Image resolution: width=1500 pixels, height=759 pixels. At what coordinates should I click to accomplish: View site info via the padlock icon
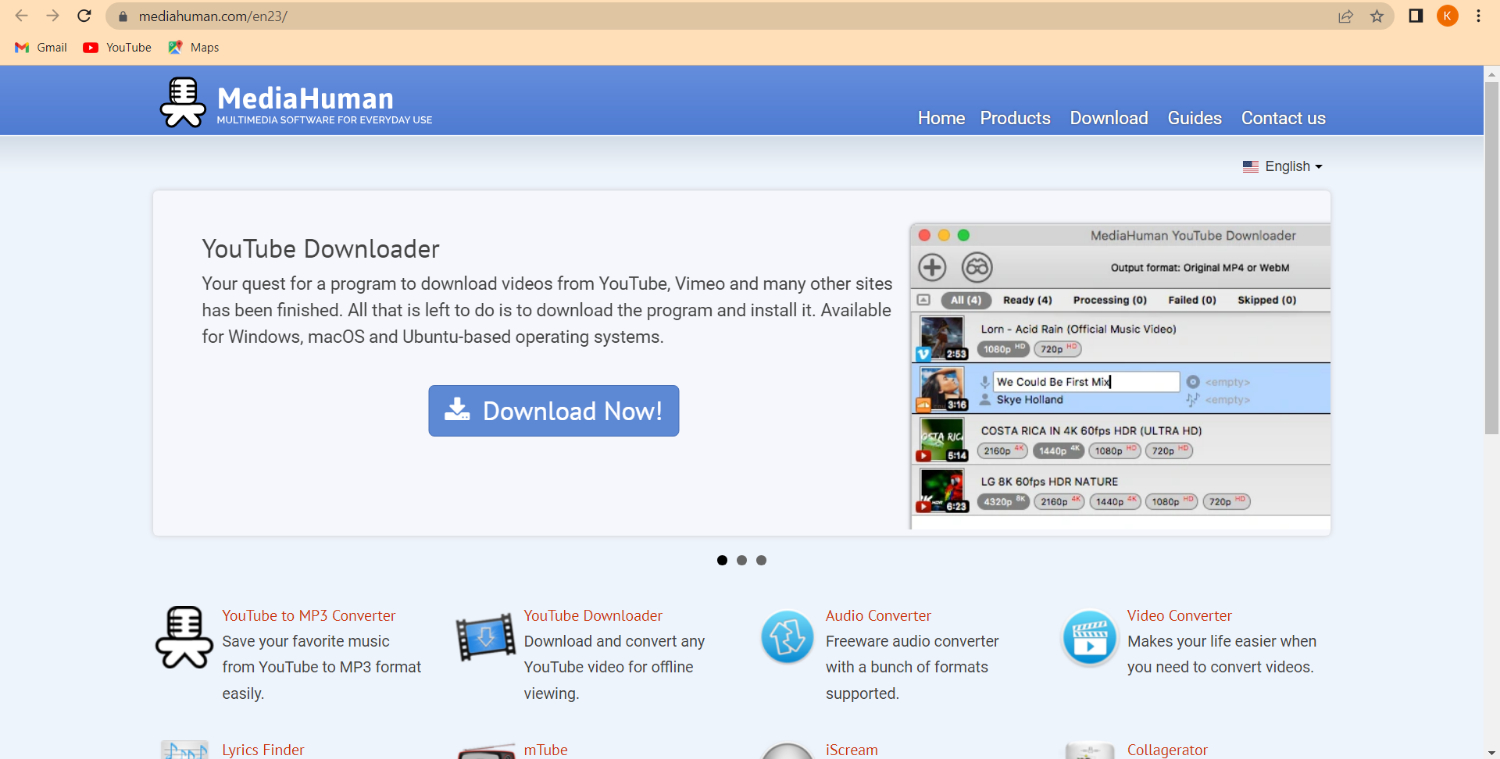[124, 16]
